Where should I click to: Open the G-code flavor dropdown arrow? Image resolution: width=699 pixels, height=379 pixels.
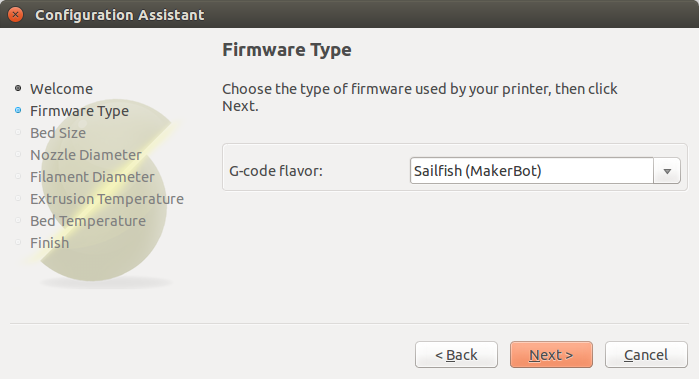(x=667, y=171)
